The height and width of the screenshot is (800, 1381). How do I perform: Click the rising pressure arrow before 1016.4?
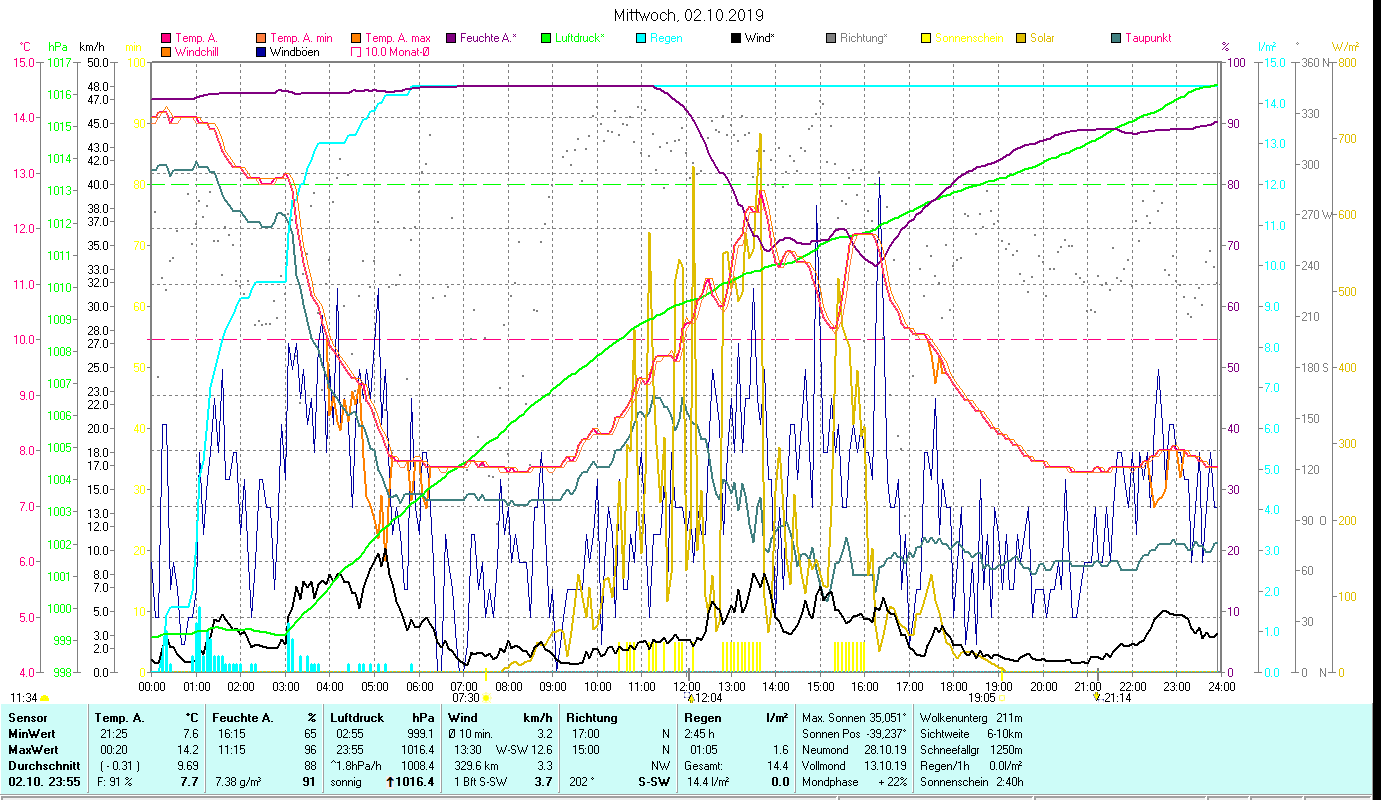pyautogui.click(x=389, y=782)
